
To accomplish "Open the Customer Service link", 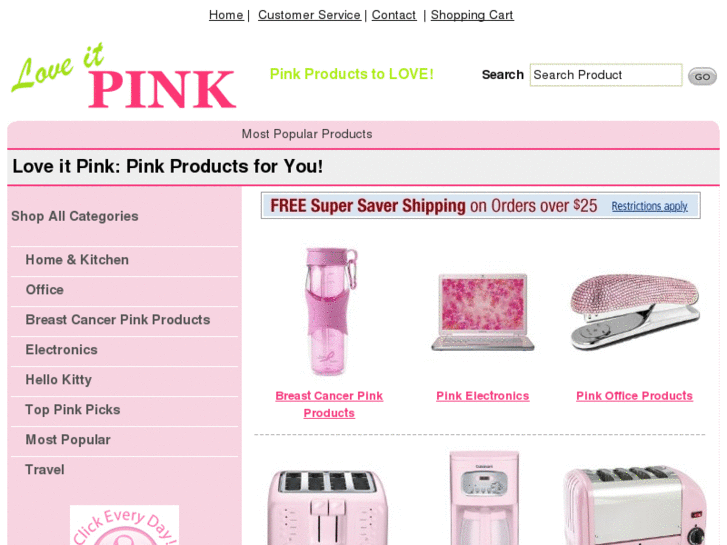I will 309,15.
